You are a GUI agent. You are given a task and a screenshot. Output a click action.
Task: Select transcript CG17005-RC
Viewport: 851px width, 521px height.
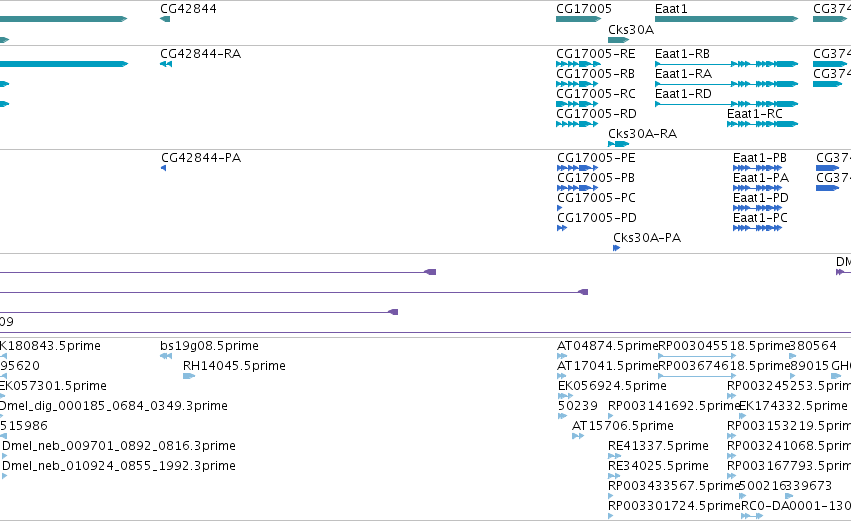[x=596, y=94]
